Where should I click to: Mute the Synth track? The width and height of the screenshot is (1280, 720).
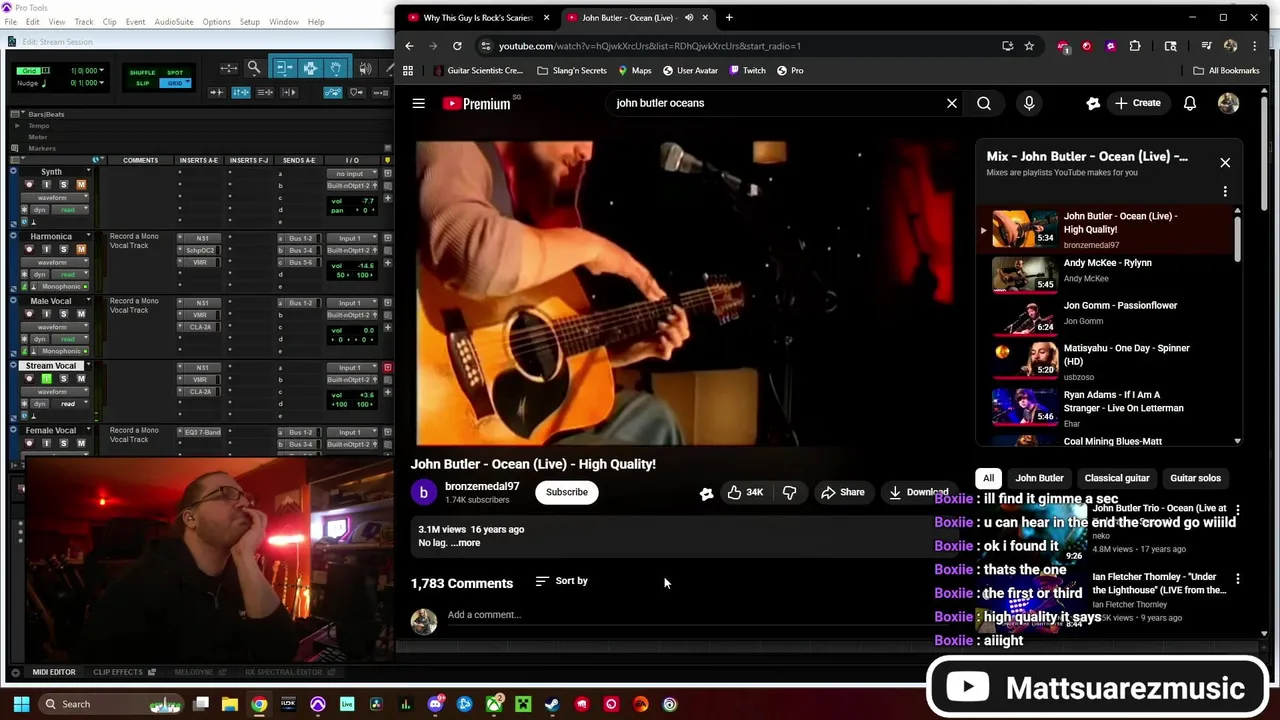(81, 185)
